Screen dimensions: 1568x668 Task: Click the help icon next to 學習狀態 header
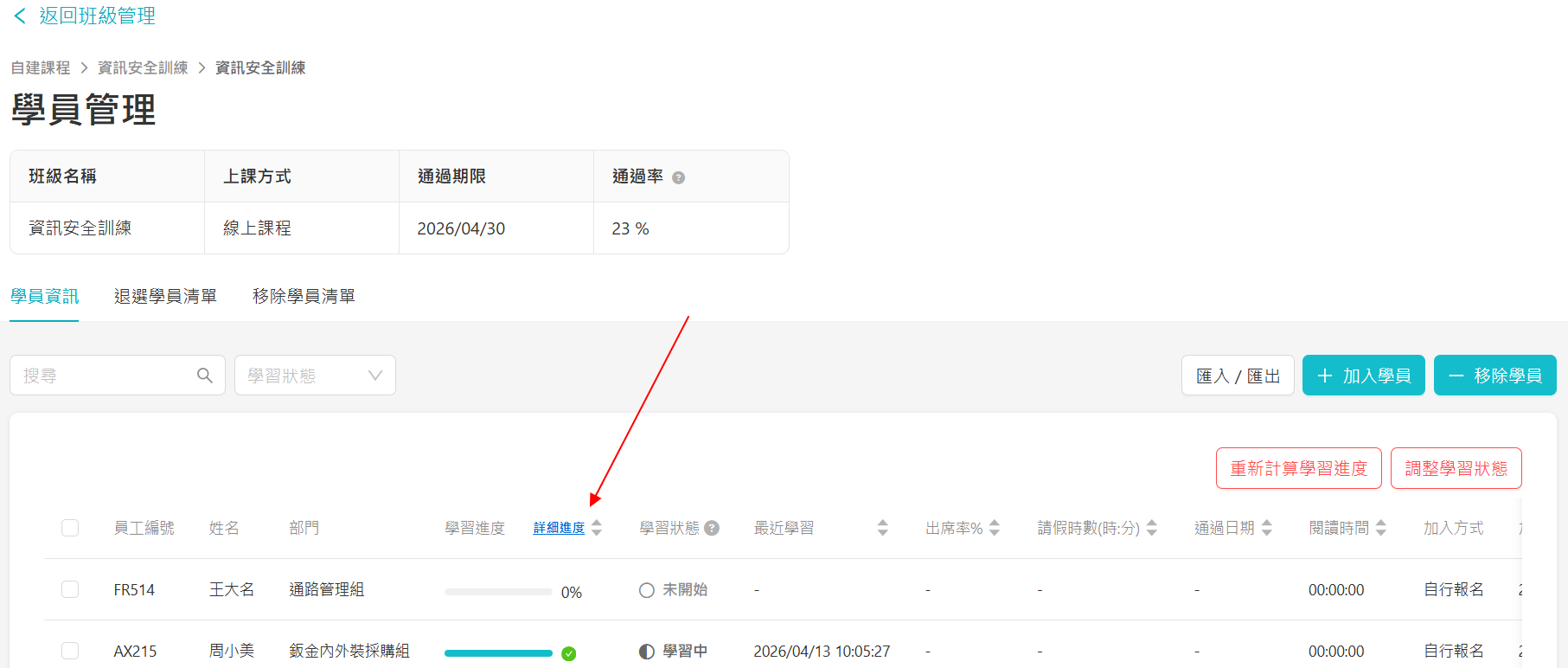[x=712, y=528]
